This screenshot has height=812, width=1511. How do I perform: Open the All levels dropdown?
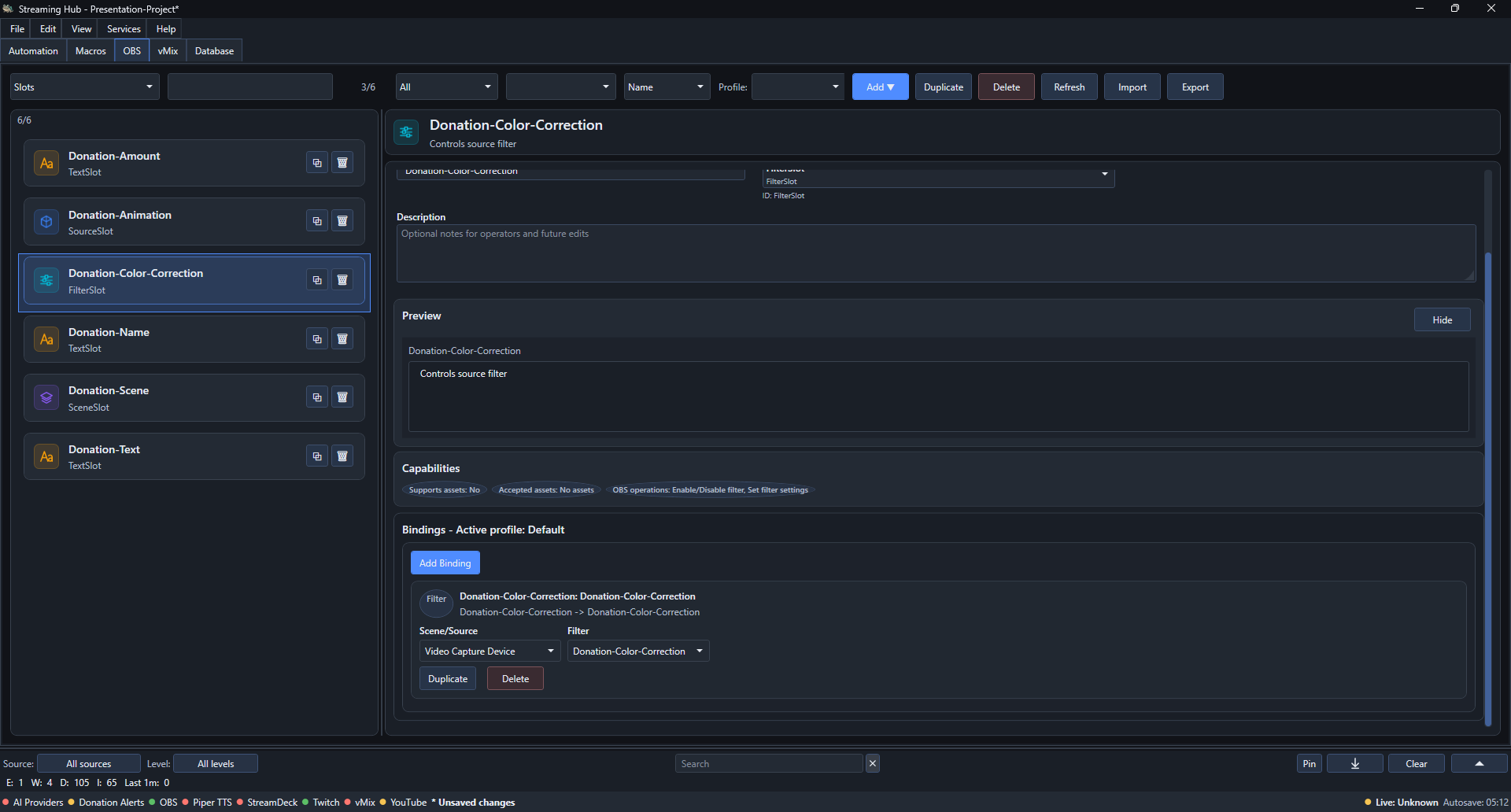pos(216,763)
